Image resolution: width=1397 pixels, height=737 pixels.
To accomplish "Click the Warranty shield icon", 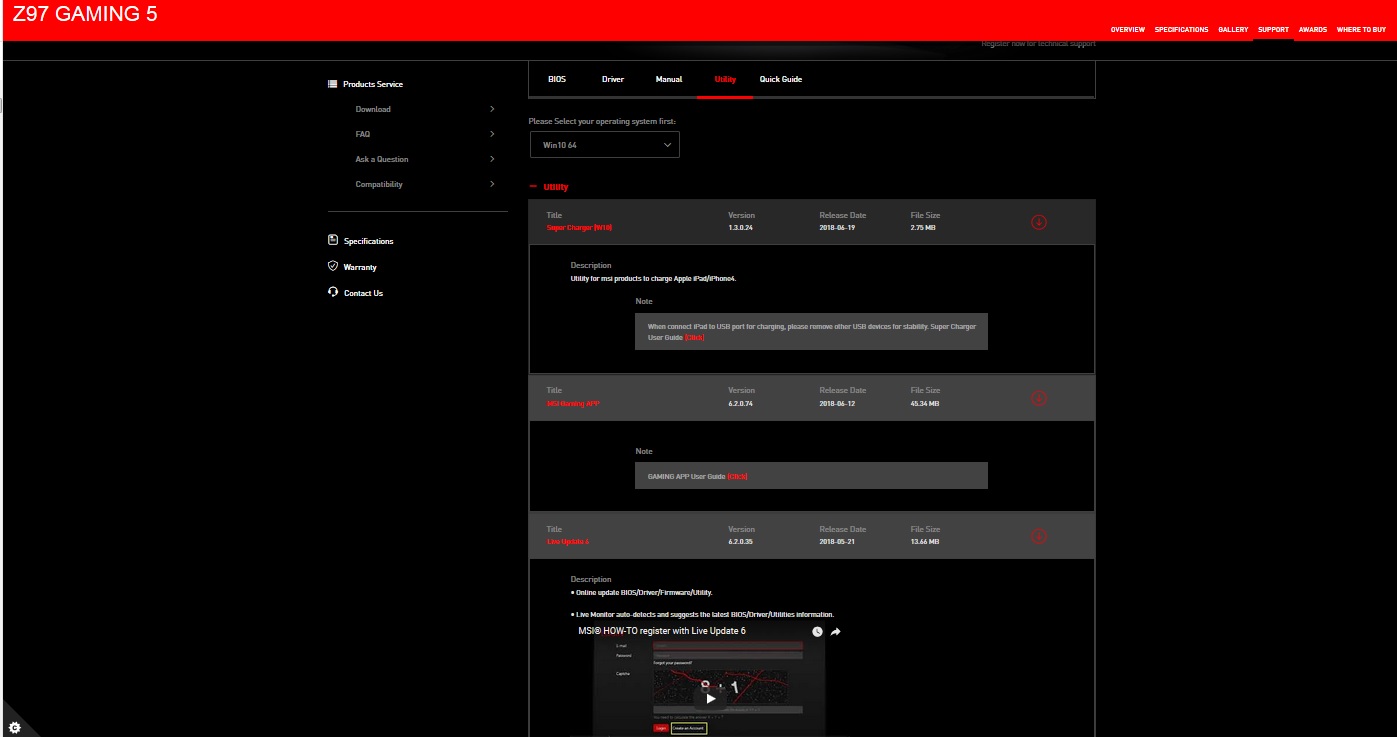I will pyautogui.click(x=333, y=266).
